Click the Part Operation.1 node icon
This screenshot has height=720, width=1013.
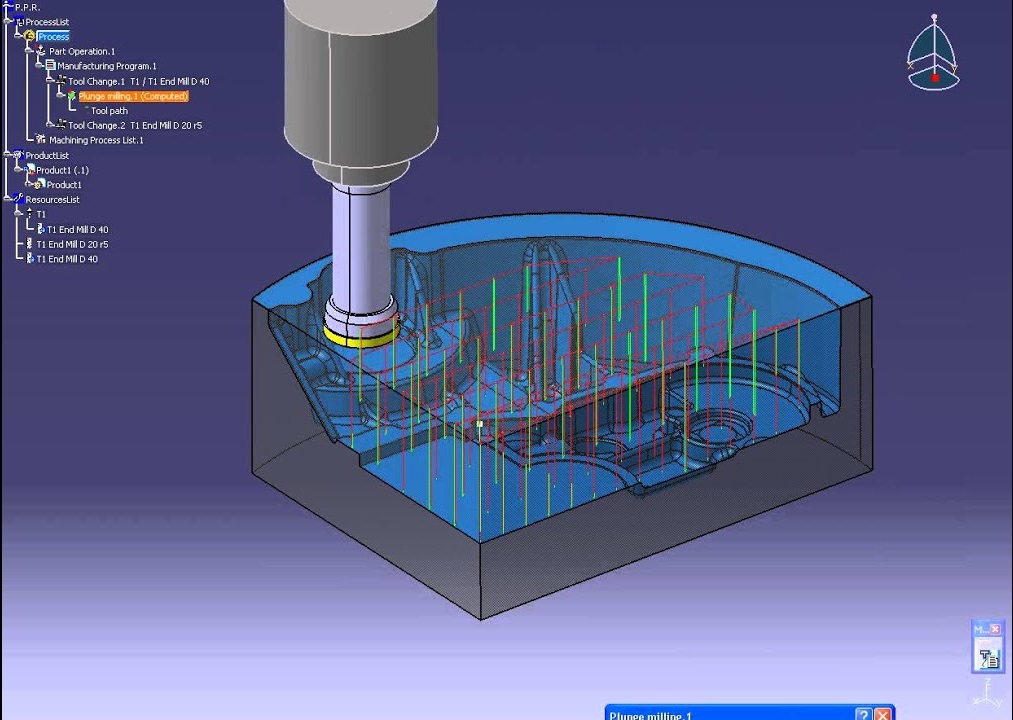pos(41,51)
